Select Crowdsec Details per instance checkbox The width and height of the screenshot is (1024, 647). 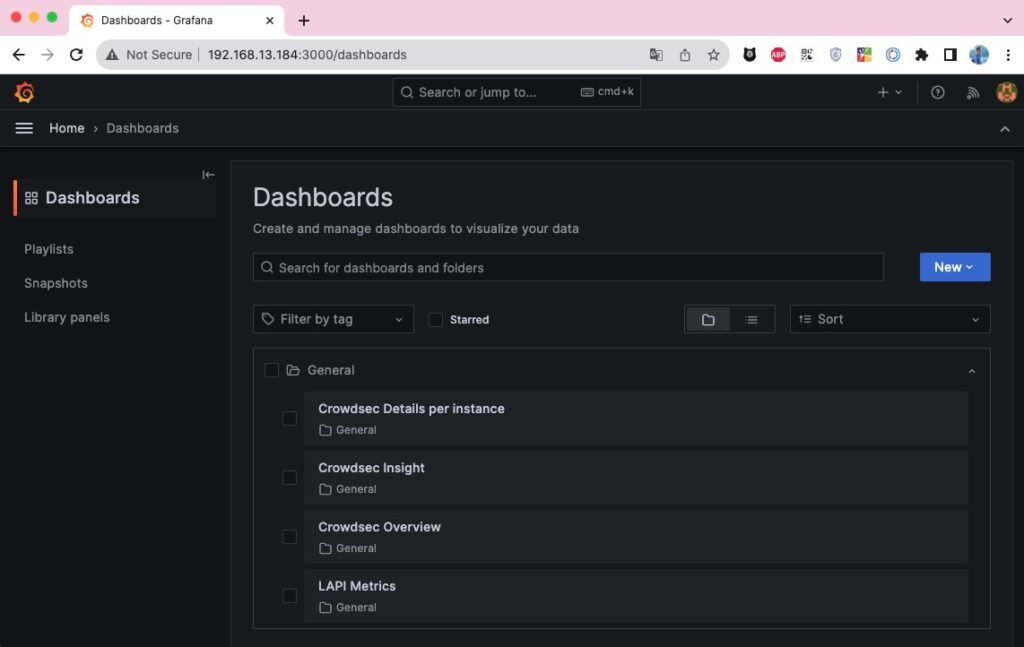click(289, 418)
